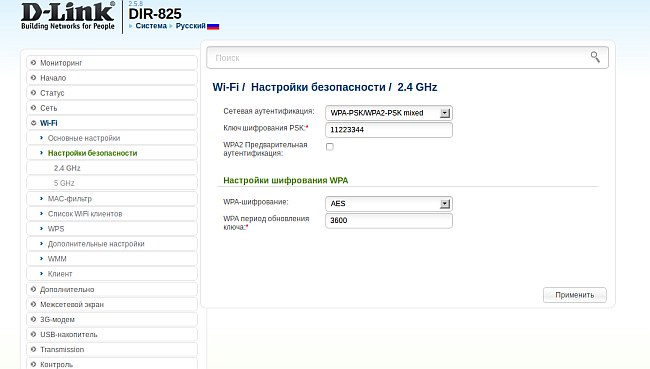Open the network authentication dropdown
This screenshot has width=650, height=369.
(x=389, y=113)
